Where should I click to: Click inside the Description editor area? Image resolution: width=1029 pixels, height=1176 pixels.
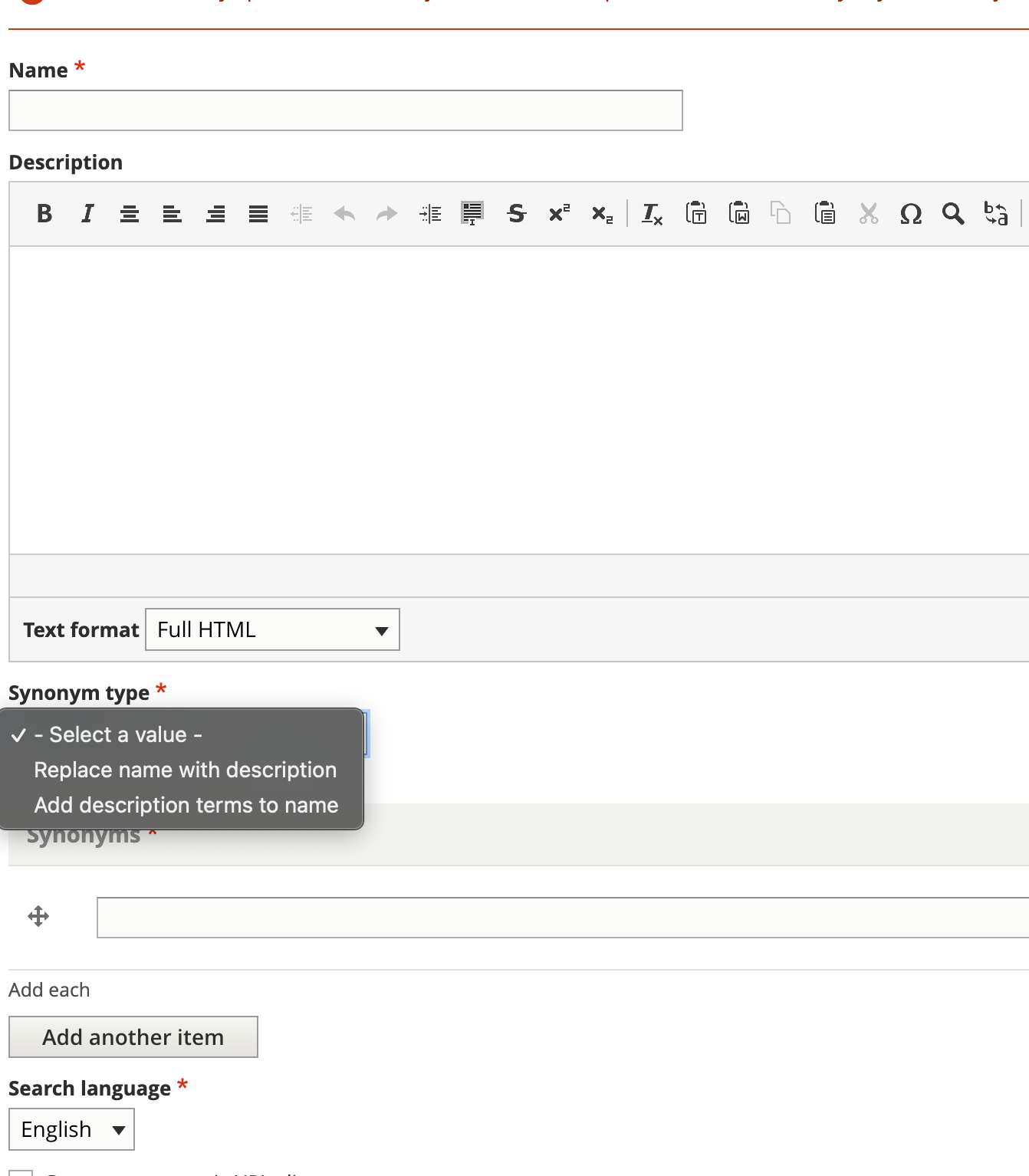coord(519,400)
